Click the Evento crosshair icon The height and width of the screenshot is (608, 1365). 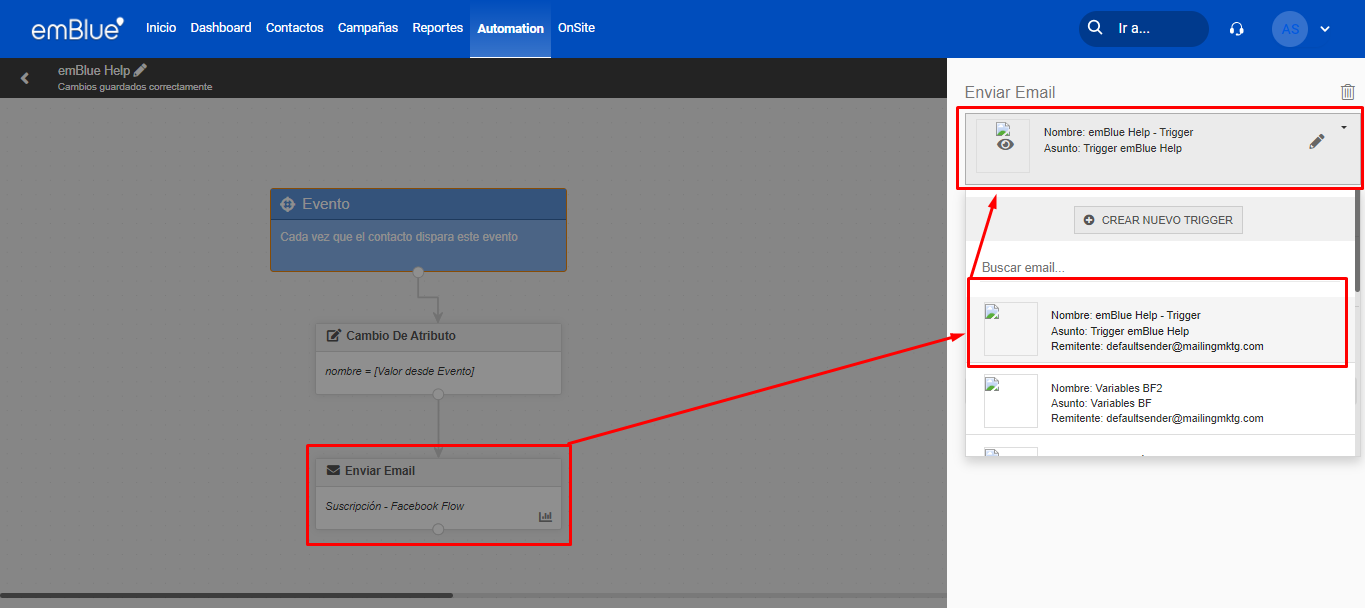pos(287,204)
